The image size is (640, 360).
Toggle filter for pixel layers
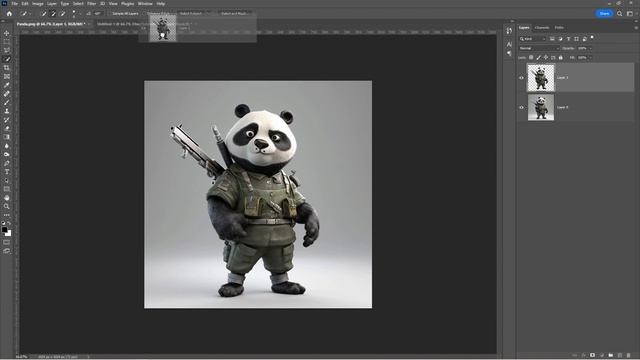tap(552, 39)
